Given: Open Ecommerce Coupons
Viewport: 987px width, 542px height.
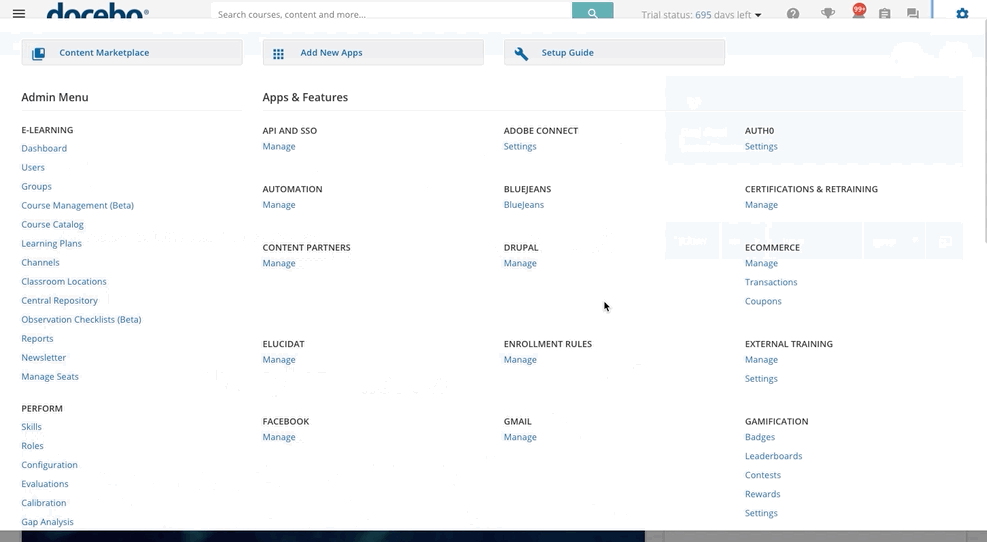Looking at the screenshot, I should coord(763,301).
